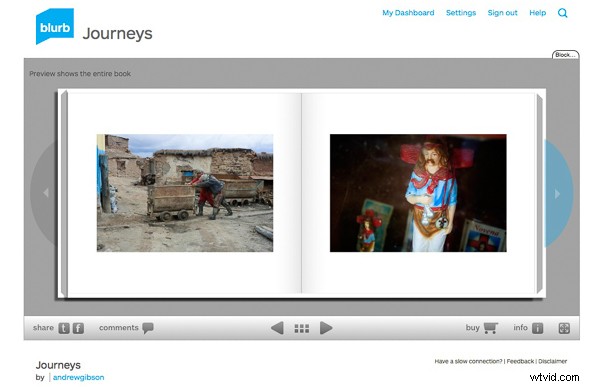
Task: Open thumbnail grid view icon
Action: 302,328
